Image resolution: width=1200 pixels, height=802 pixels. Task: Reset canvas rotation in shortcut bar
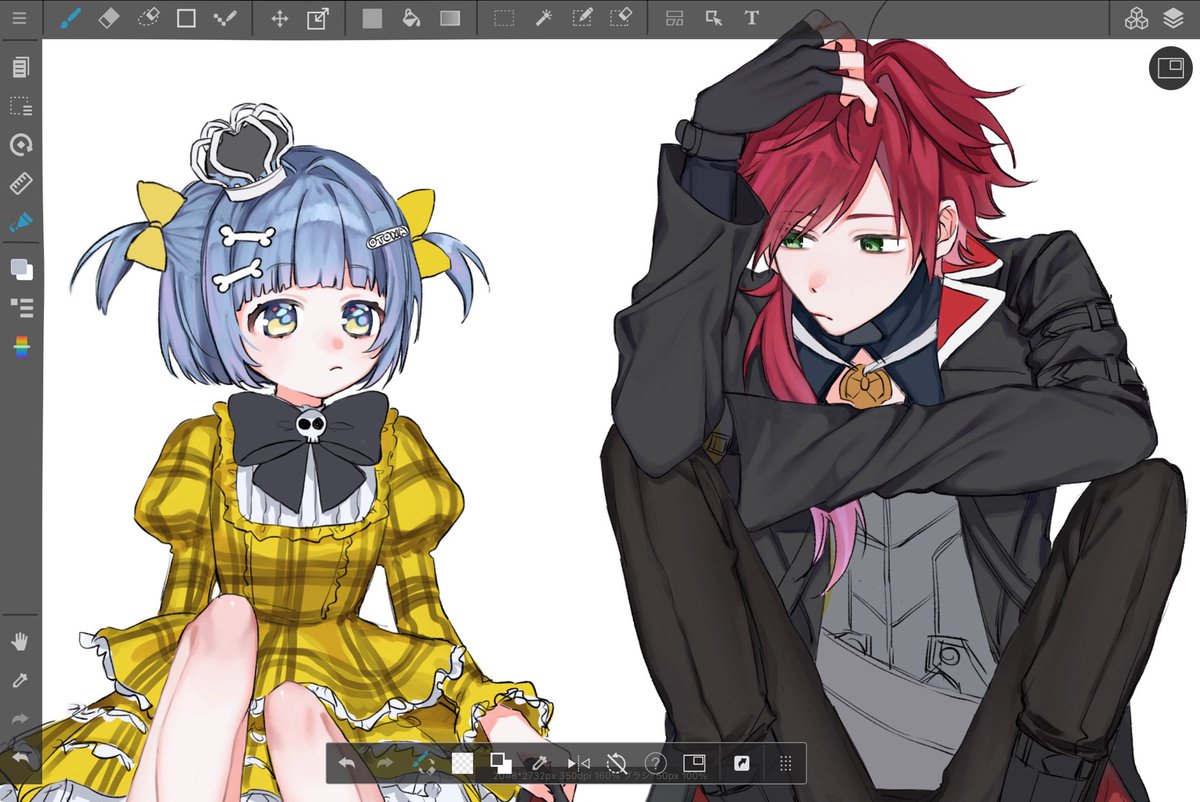click(x=617, y=763)
